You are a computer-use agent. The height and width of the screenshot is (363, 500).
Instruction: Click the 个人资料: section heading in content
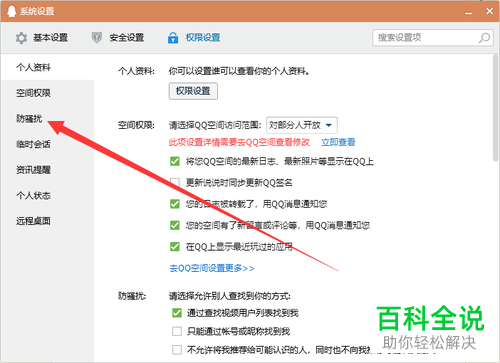click(136, 71)
